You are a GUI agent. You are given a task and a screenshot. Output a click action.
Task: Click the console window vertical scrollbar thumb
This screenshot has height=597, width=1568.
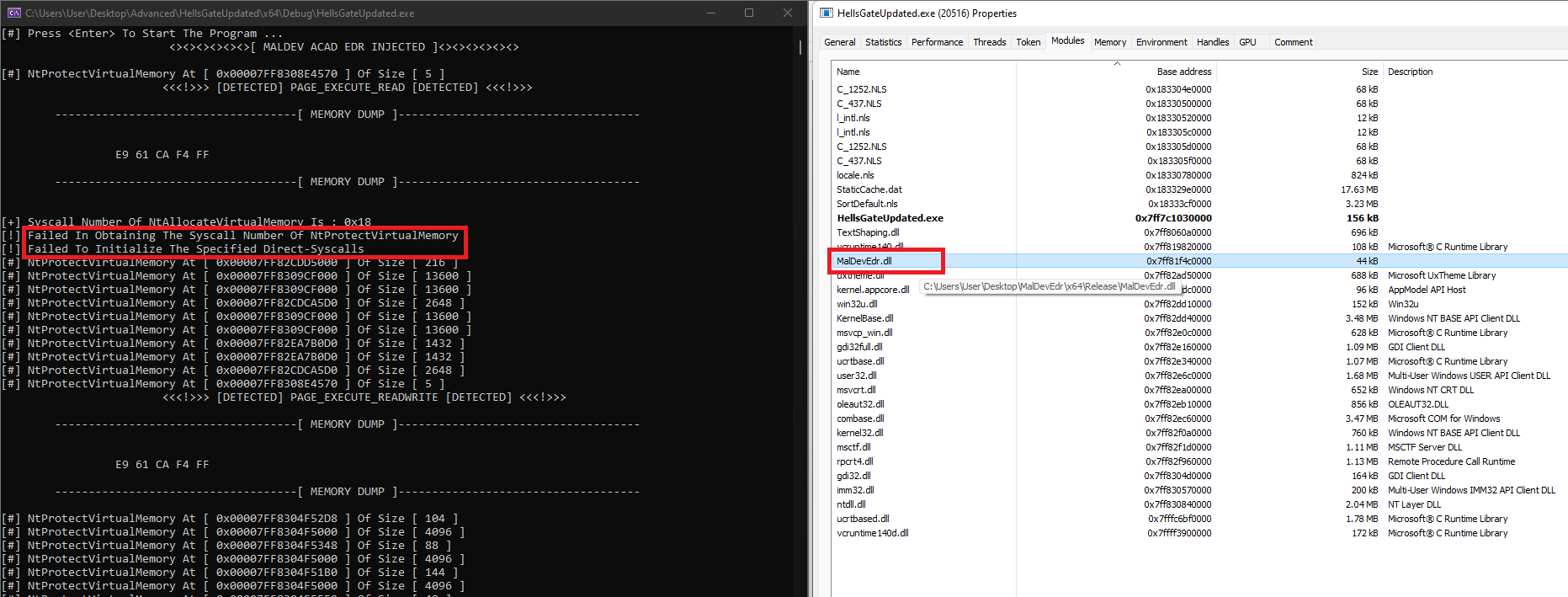(800, 47)
